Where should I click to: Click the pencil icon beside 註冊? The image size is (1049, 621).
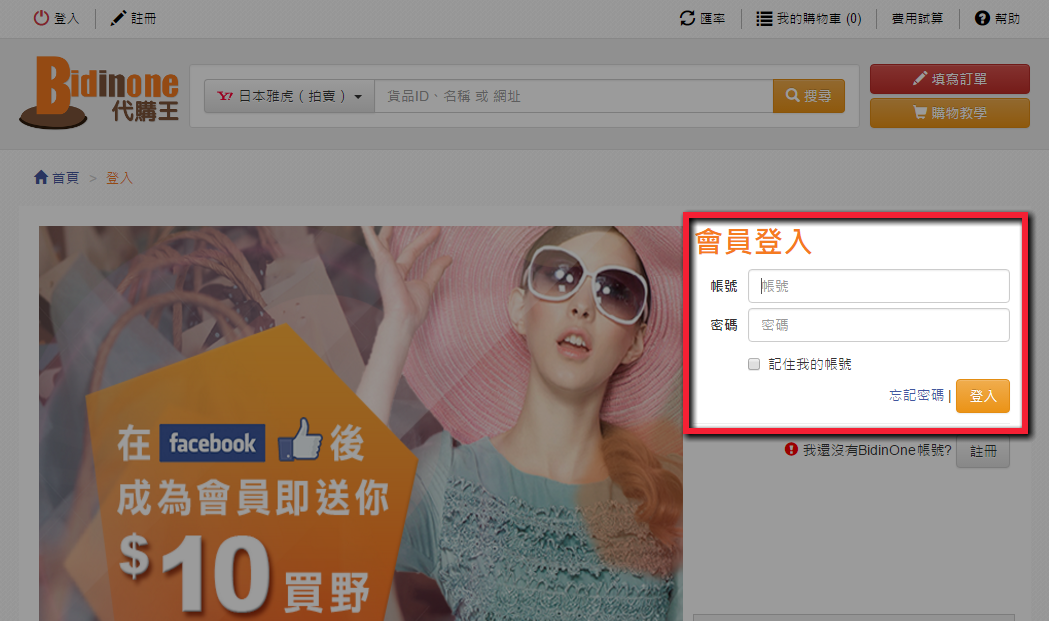tap(118, 18)
